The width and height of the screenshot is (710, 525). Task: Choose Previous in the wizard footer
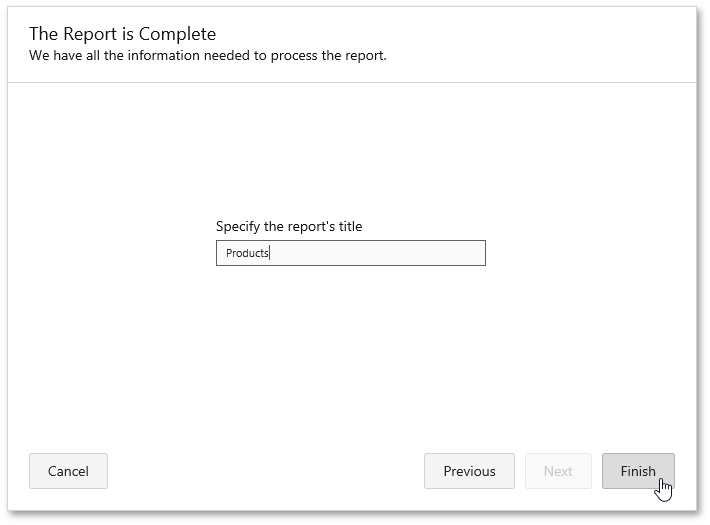469,471
